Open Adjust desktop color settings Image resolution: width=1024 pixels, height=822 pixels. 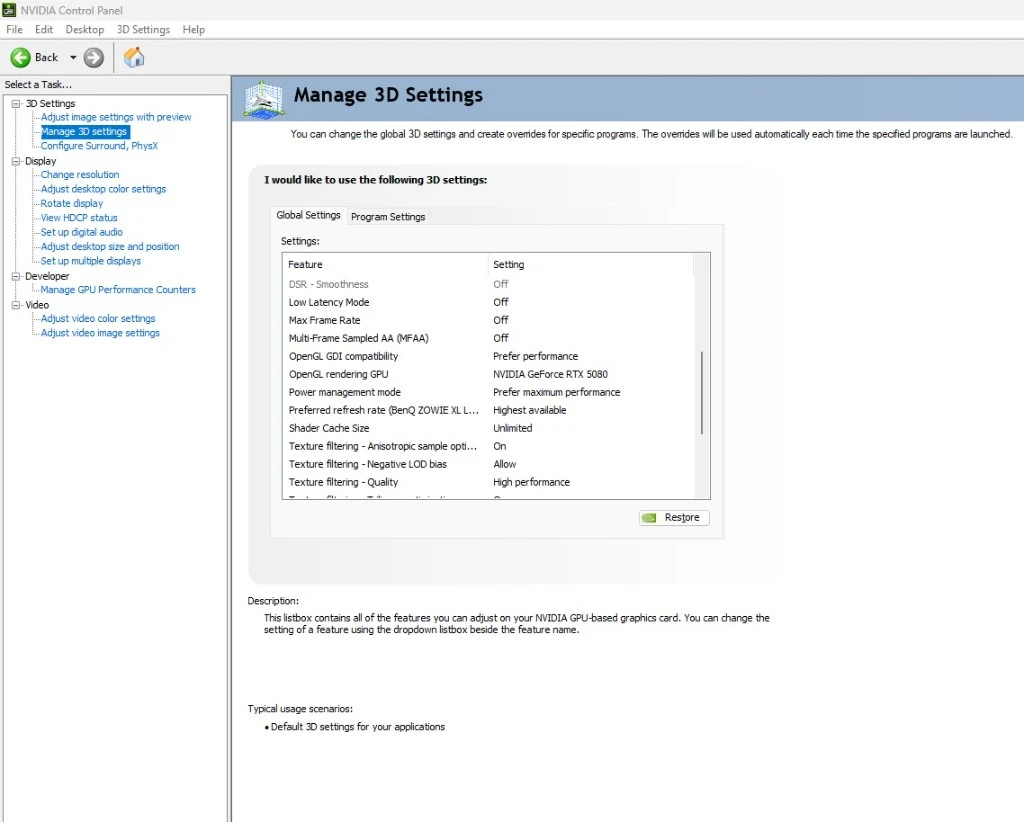pyautogui.click(x=103, y=189)
